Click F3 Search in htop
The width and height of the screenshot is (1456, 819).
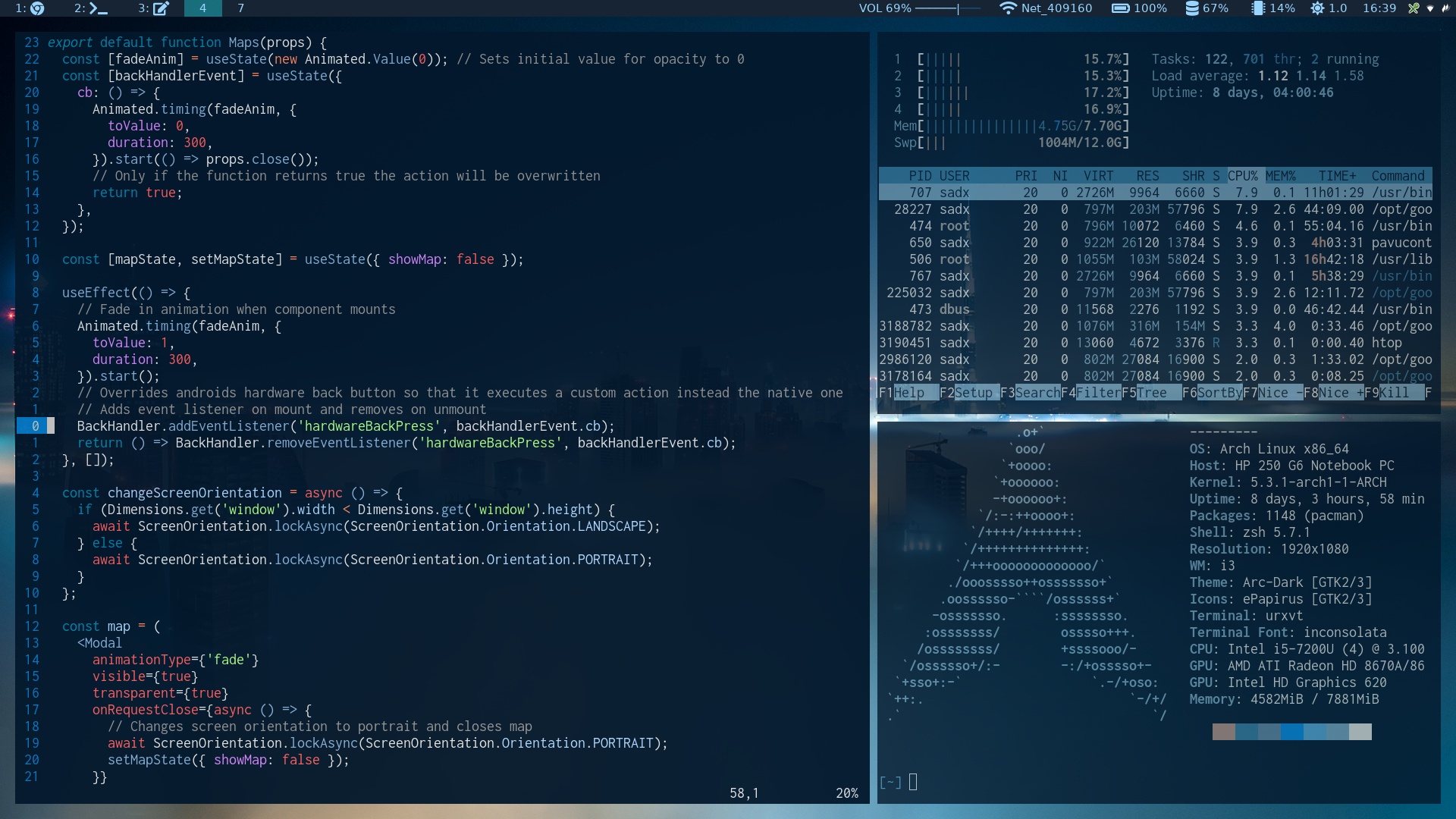pos(1030,393)
